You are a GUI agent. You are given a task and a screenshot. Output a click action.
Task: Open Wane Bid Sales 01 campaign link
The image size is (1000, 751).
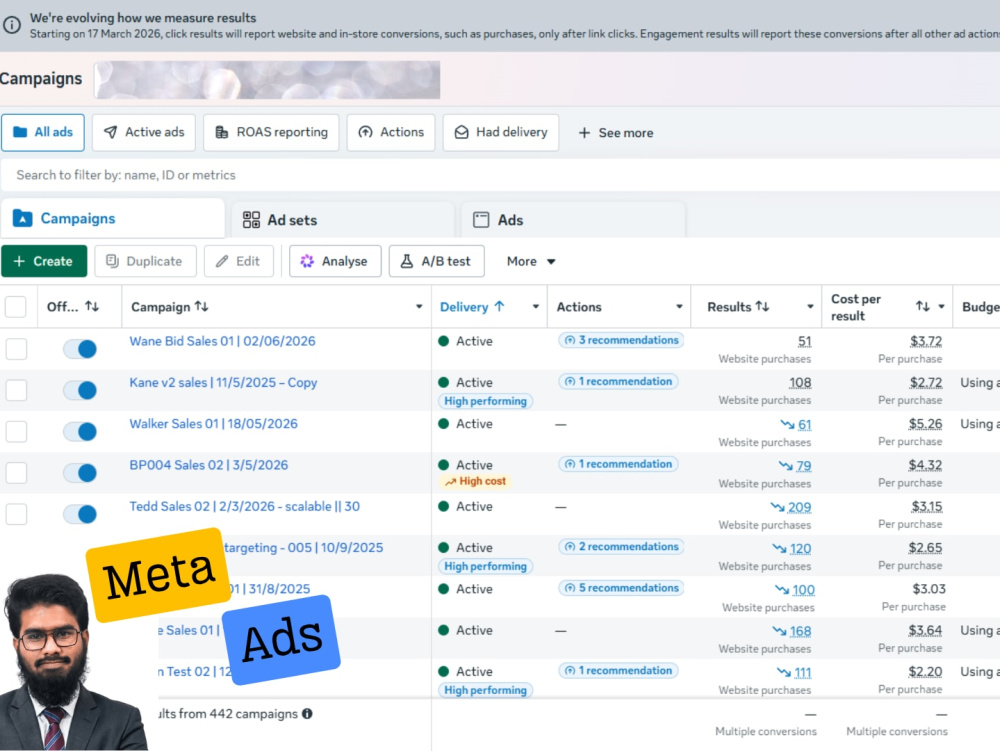[x=222, y=341]
